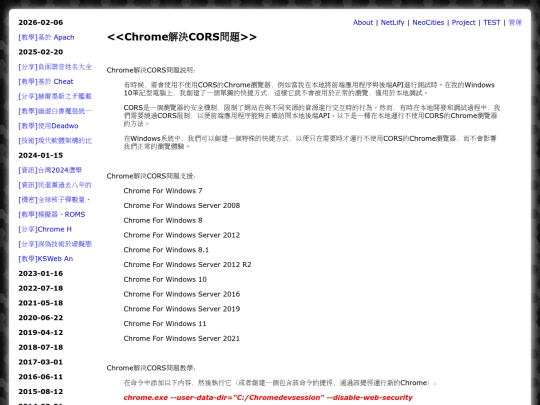Click the paragraph starting '在Windows系統中'
The image size is (540, 405).
(310, 142)
